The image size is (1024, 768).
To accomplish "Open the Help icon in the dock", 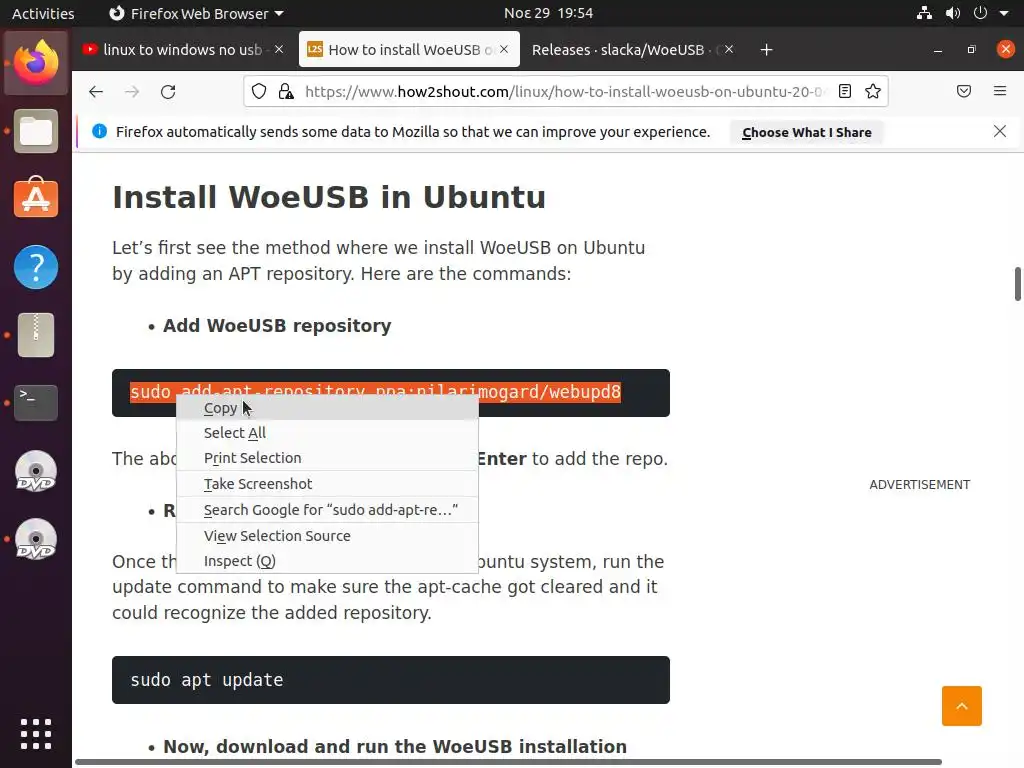I will tap(36, 267).
